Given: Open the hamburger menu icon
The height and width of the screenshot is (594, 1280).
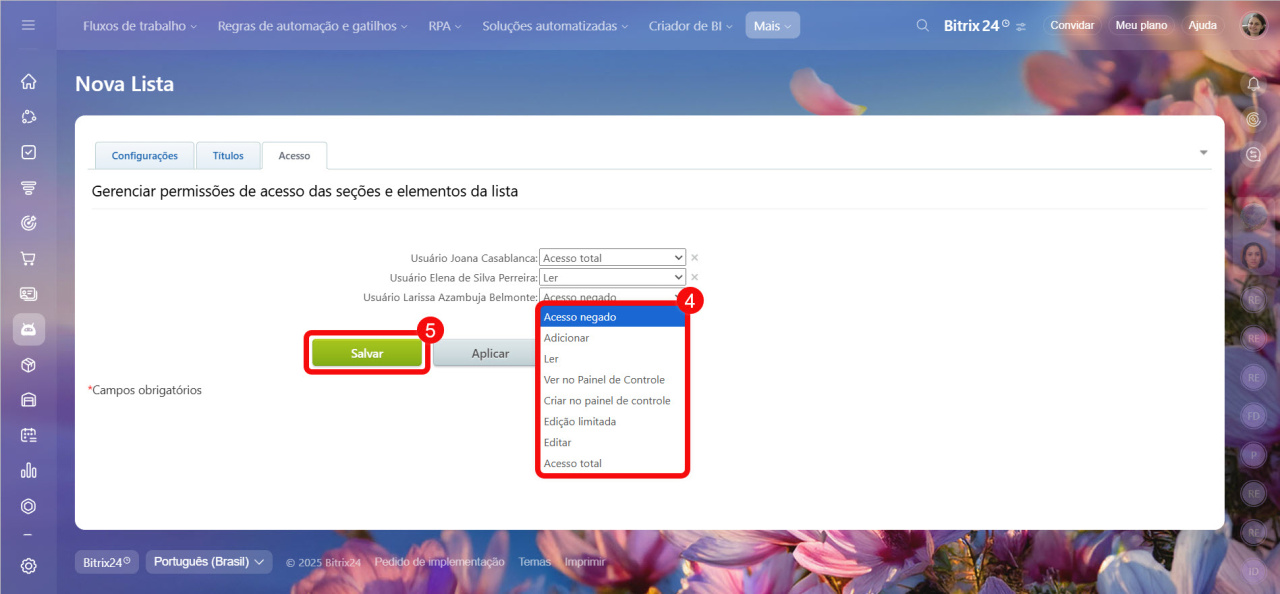Looking at the screenshot, I should coord(28,25).
